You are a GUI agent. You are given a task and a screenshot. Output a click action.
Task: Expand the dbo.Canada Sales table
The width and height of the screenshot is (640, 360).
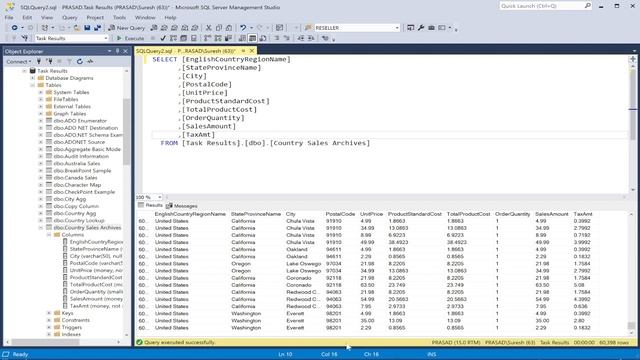click(x=41, y=178)
